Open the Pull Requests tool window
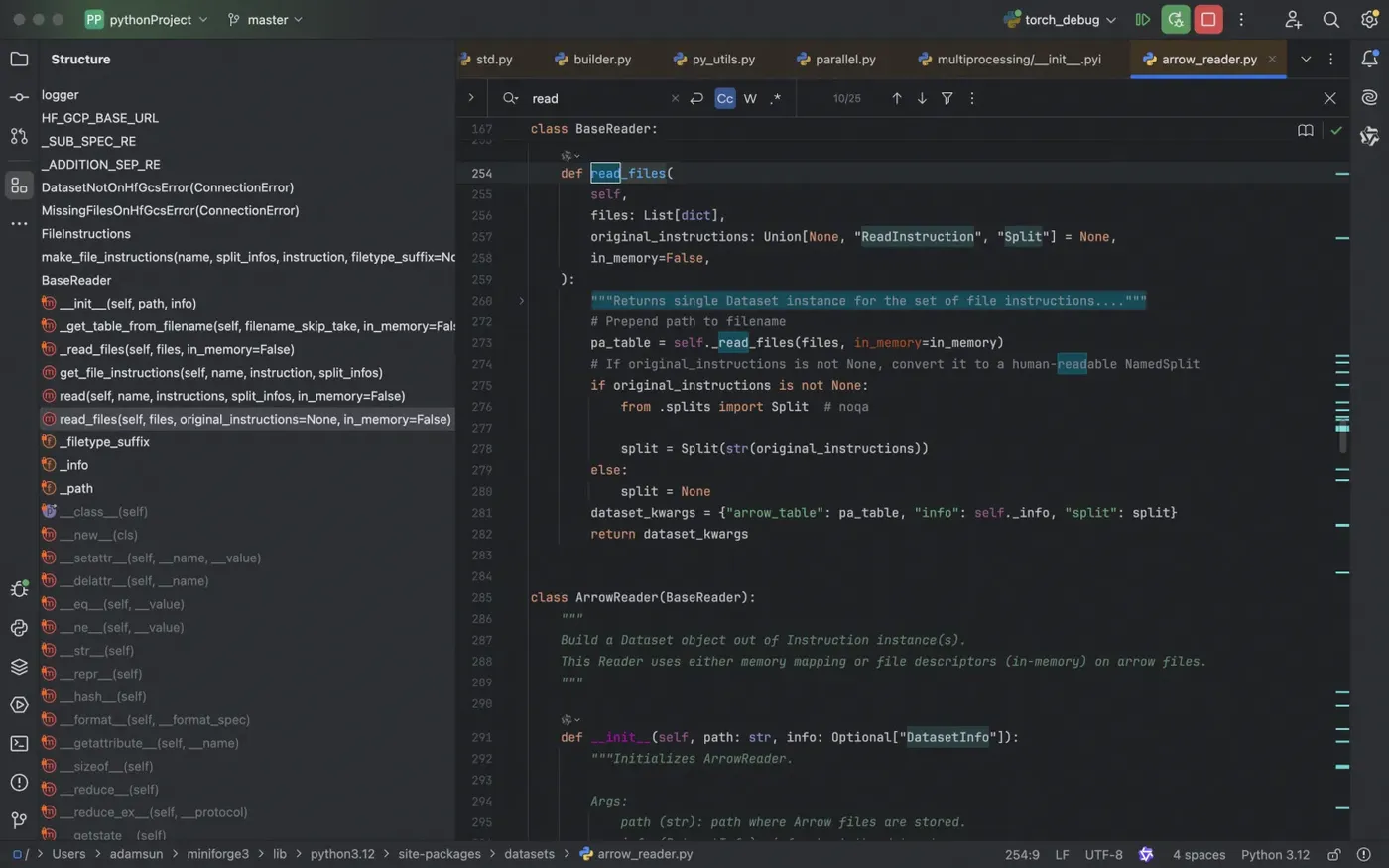1389x868 pixels. pos(19,136)
